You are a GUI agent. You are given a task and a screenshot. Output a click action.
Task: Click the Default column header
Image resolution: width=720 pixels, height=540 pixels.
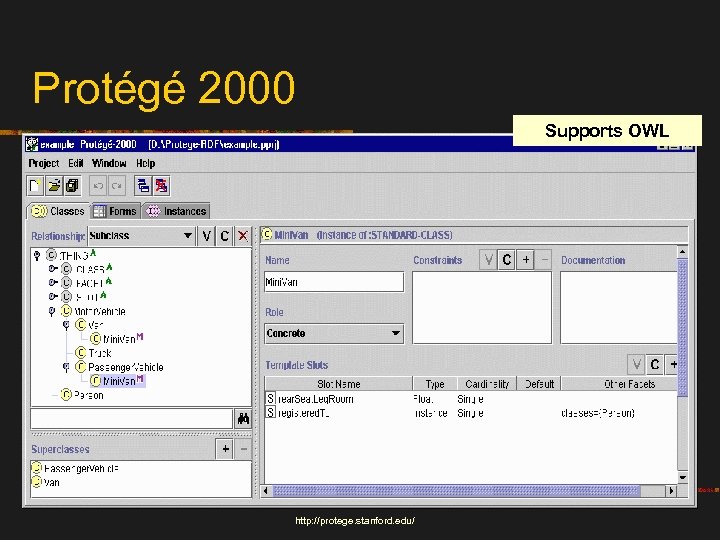[539, 384]
